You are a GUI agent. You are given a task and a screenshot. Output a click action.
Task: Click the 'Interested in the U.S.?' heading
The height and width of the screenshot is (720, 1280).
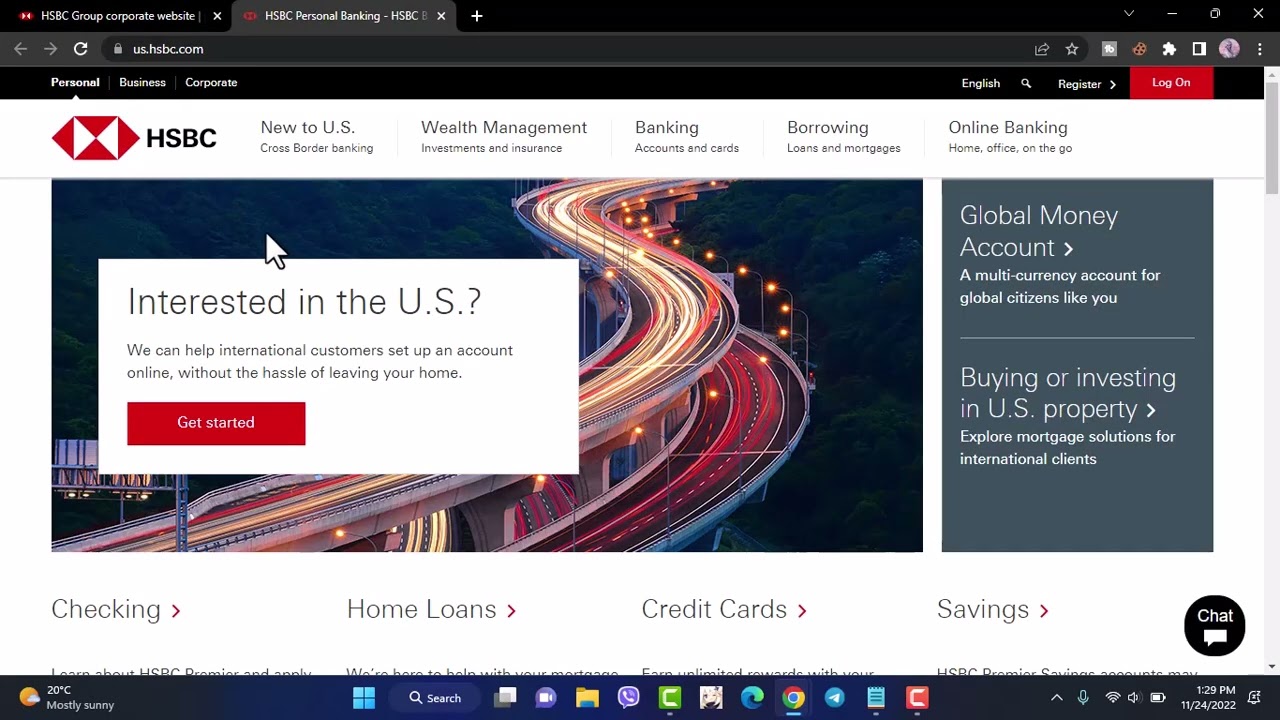pos(304,302)
